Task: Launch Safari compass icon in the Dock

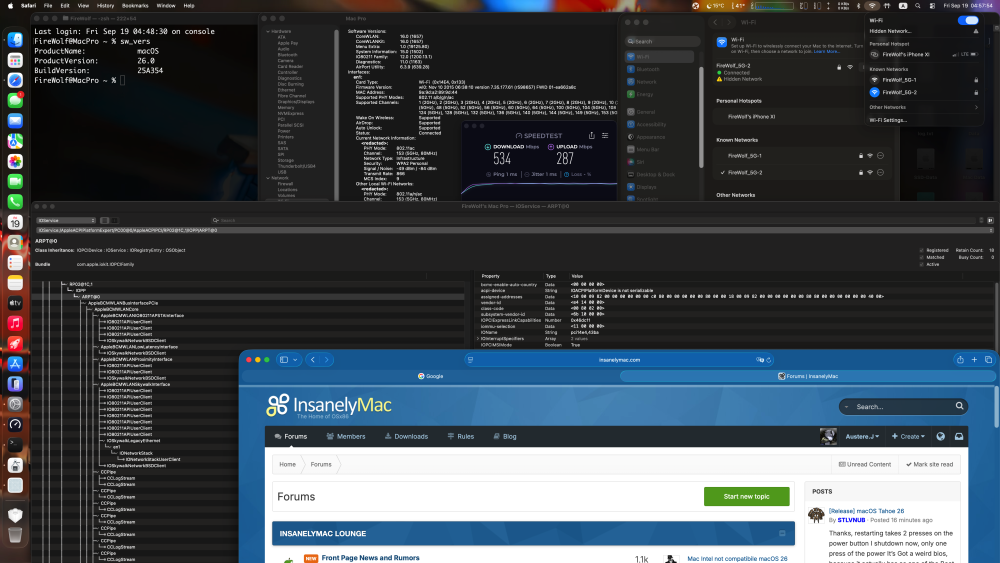Action: pos(15,80)
